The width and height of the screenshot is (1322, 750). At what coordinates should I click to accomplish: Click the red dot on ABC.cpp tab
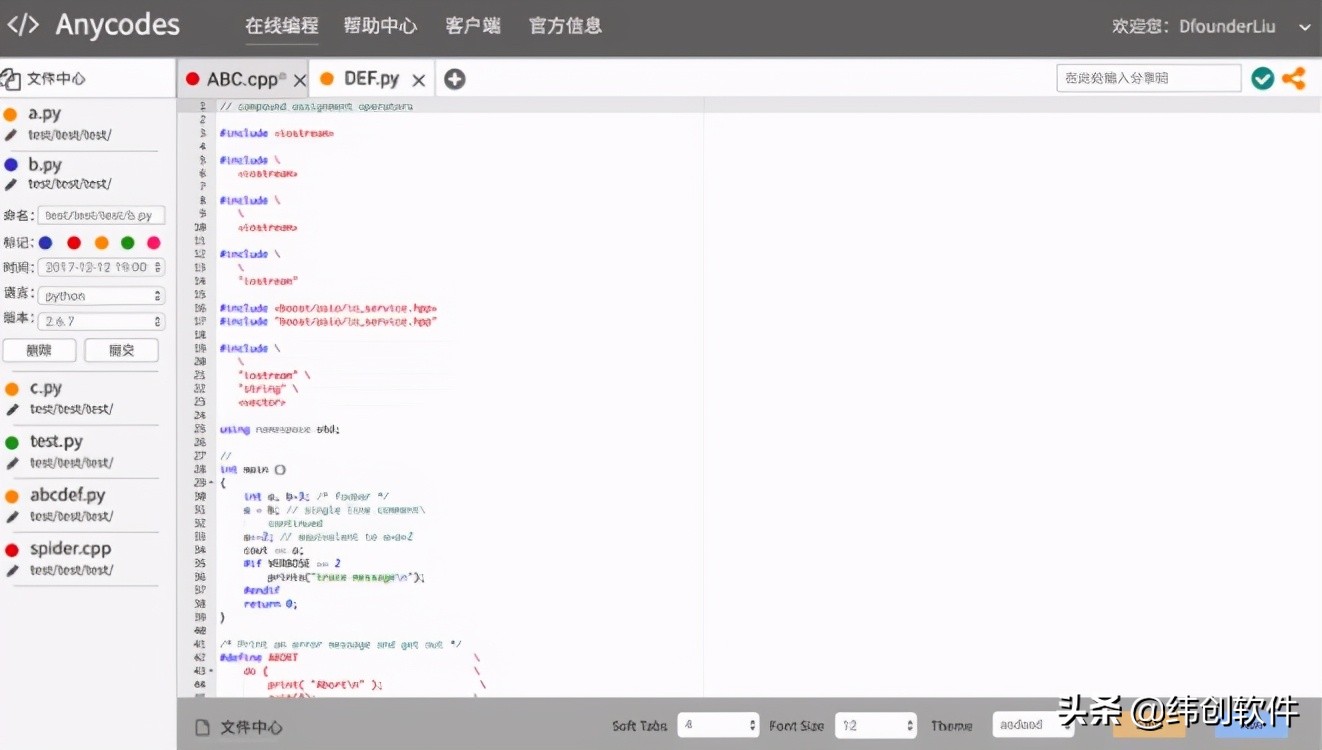[x=193, y=79]
